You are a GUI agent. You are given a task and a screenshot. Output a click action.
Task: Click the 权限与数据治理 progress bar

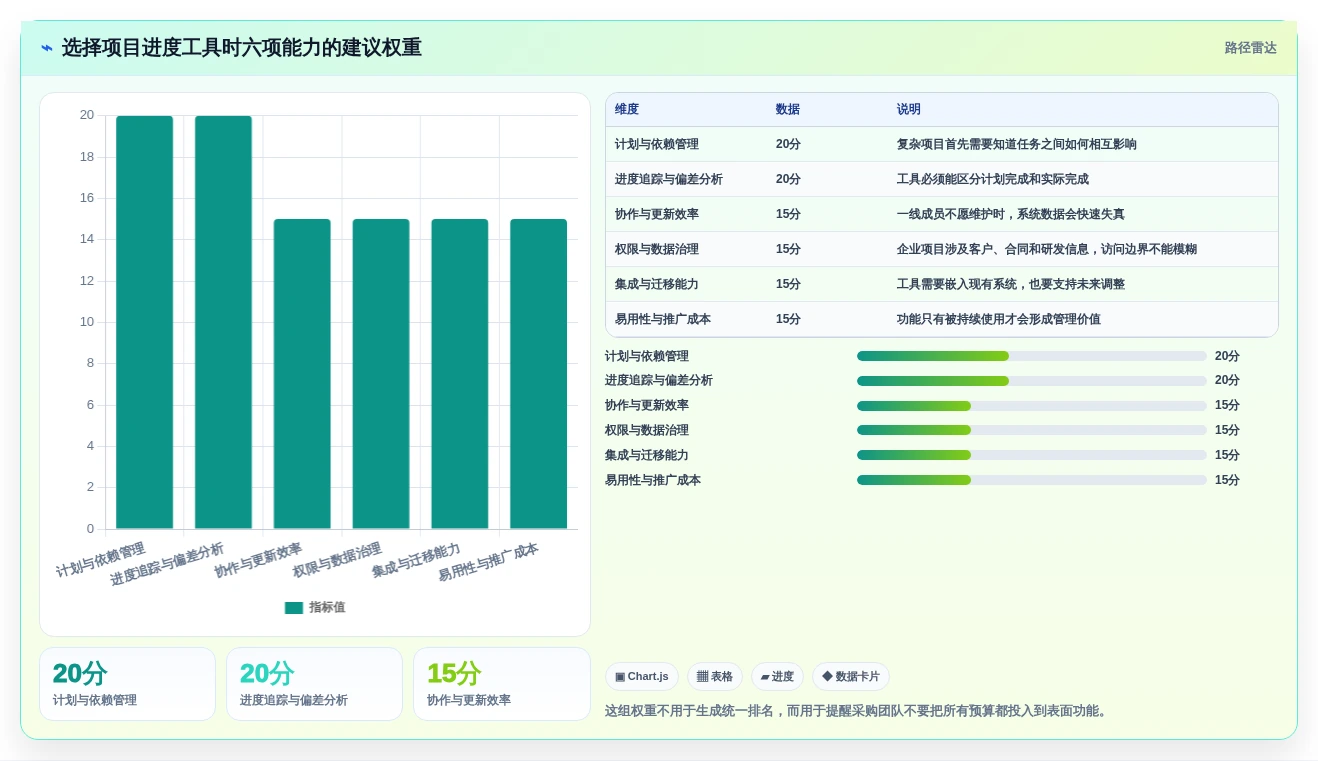coord(1032,430)
